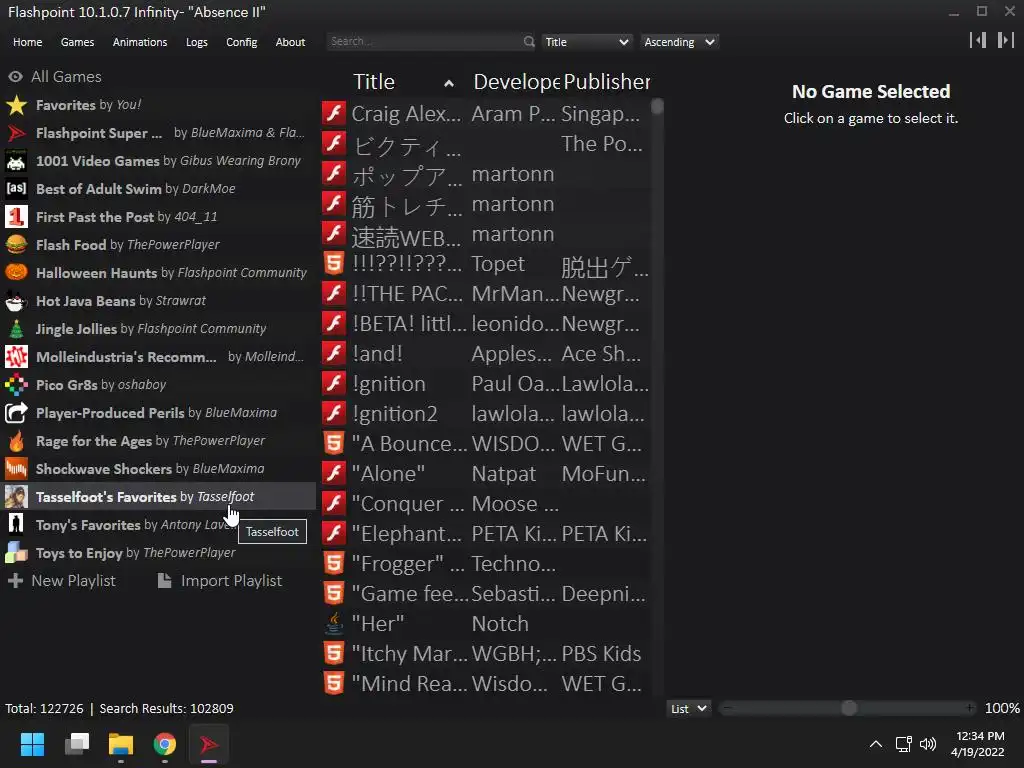The height and width of the screenshot is (768, 1024).
Task: Select the !!THE PAC... game row
Action: [487, 293]
